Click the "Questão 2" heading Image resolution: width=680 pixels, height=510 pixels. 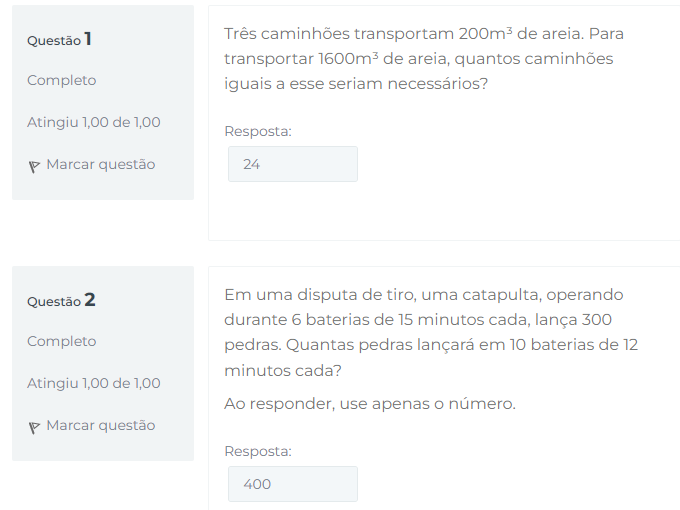click(x=61, y=301)
